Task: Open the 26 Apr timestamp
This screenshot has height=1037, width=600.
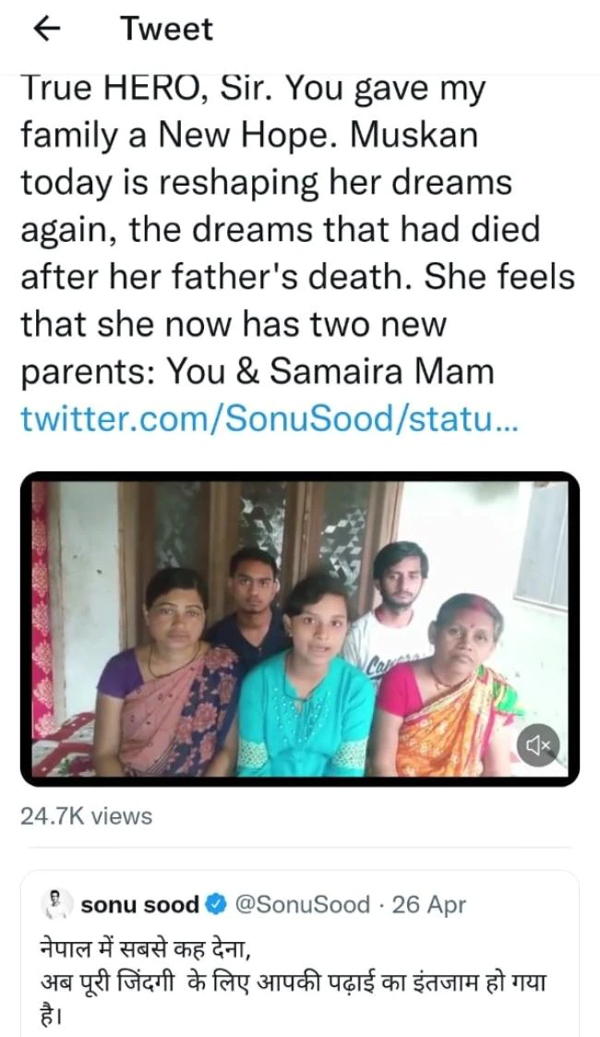Action: 429,905
